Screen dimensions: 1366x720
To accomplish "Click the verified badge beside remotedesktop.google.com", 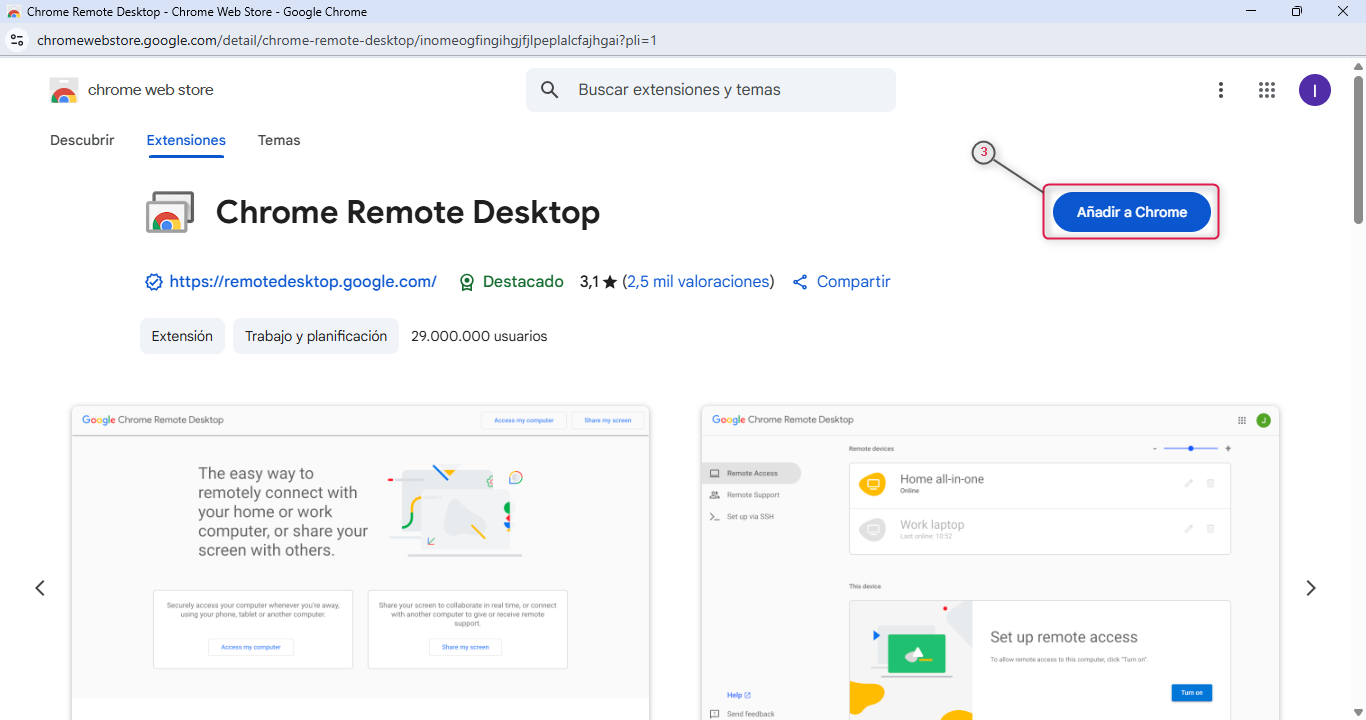I will coord(154,282).
